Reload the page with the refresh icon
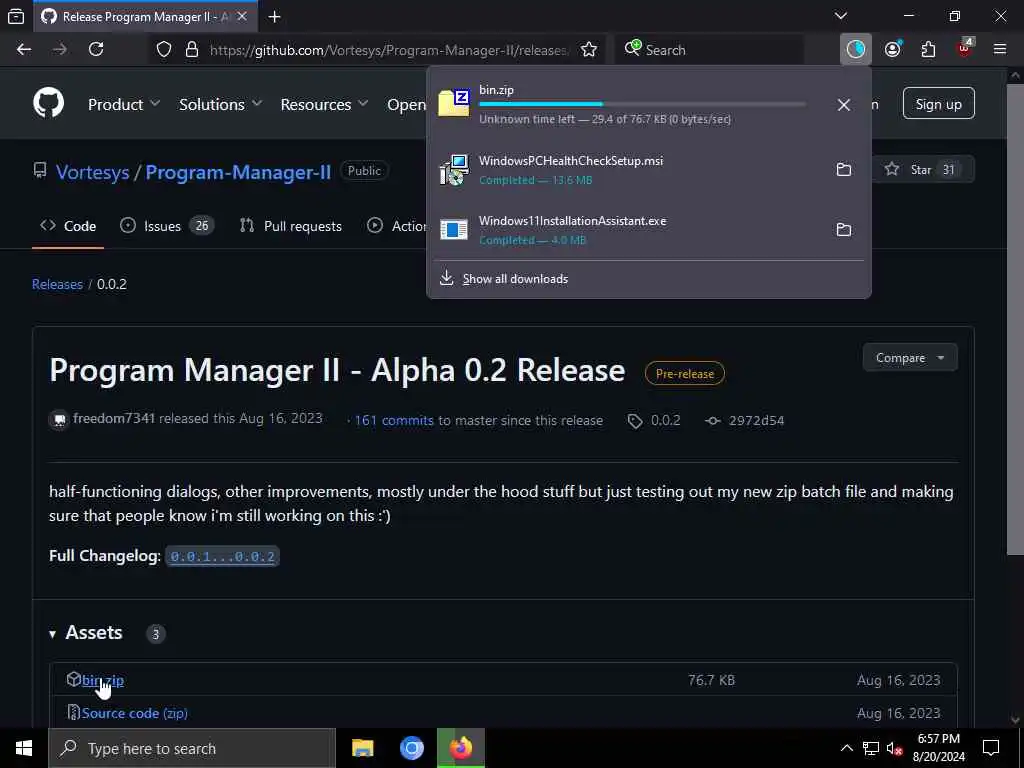This screenshot has width=1024, height=768. (x=96, y=50)
